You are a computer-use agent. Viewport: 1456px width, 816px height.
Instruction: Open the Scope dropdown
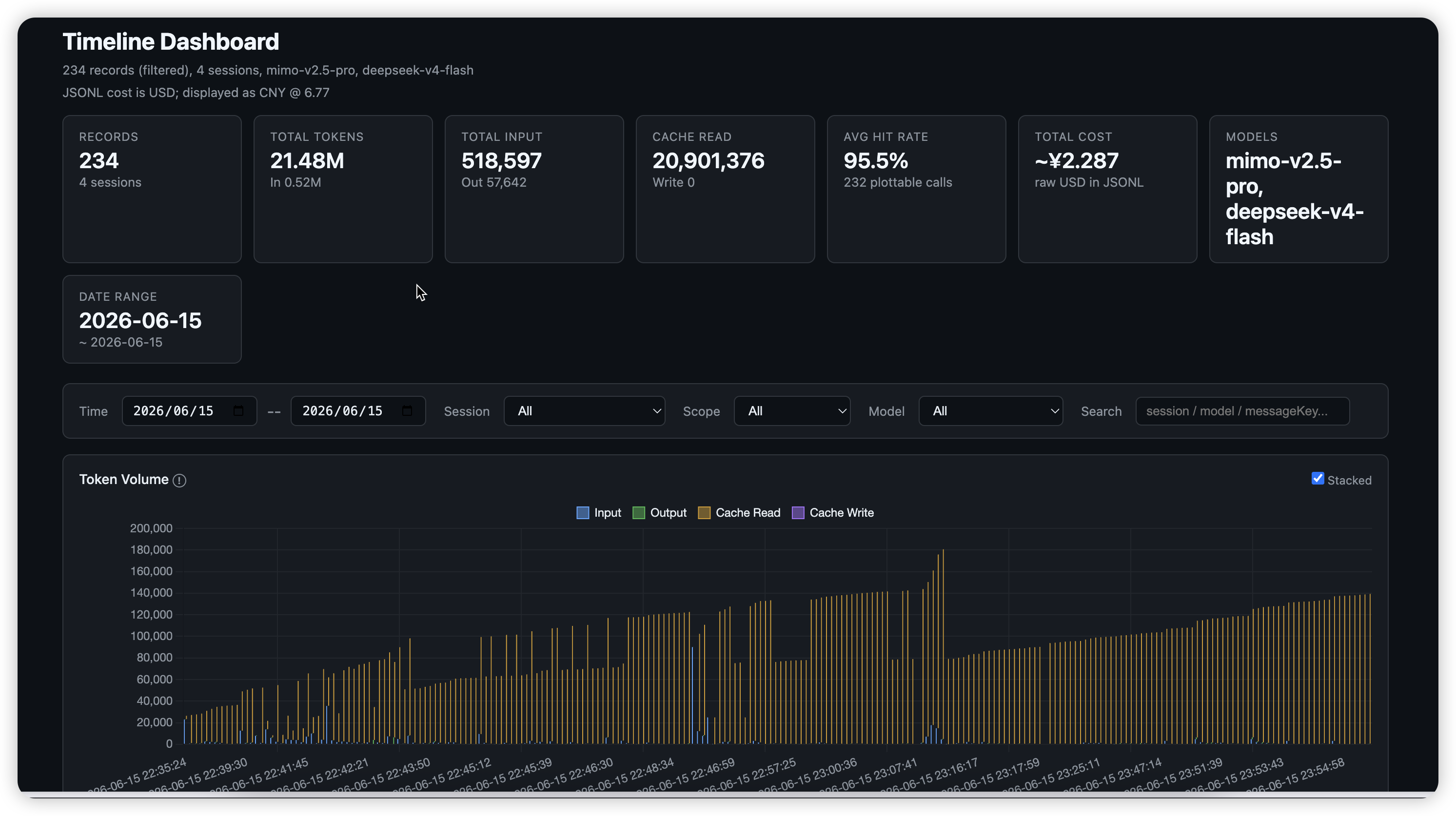[x=792, y=411]
